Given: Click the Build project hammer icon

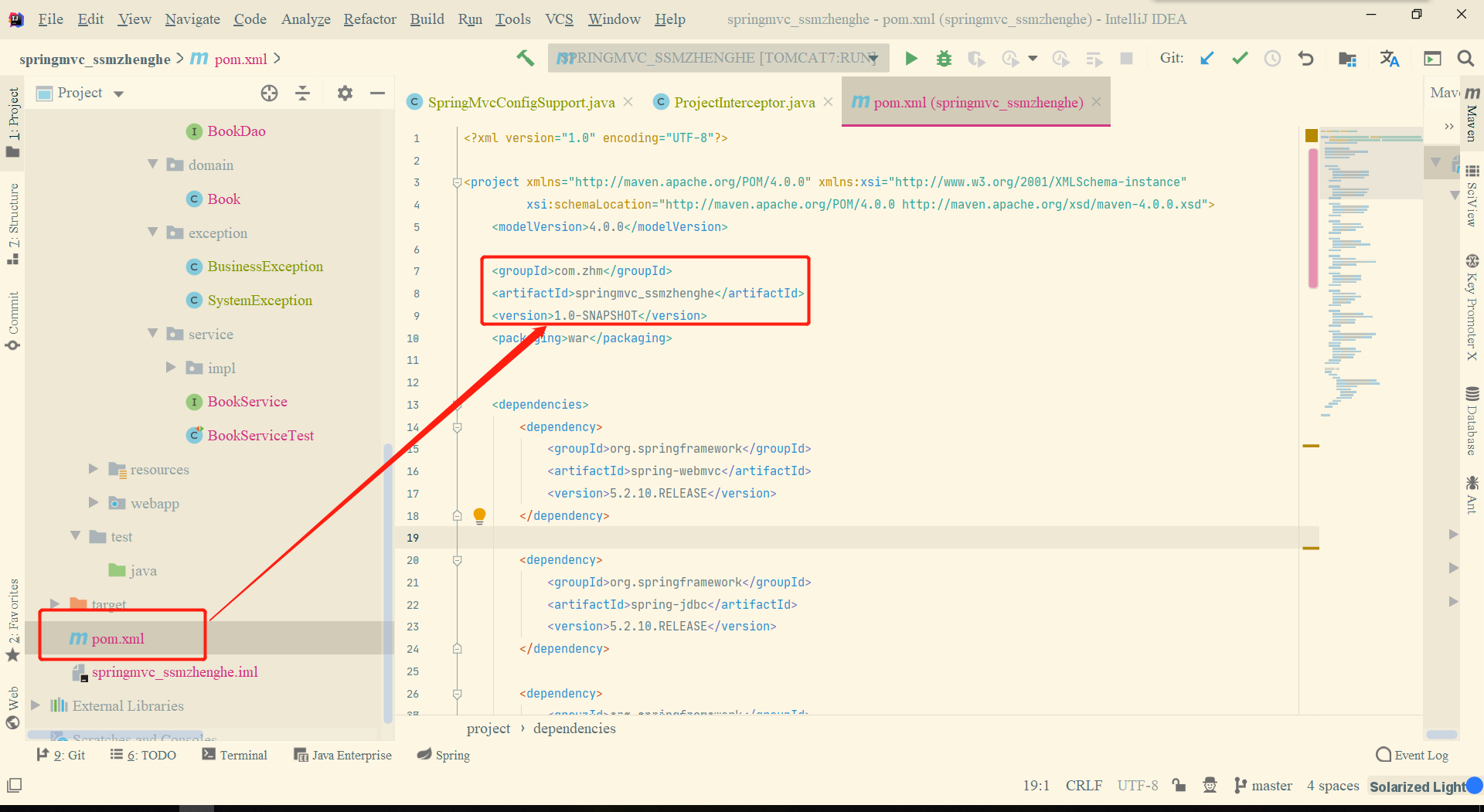Looking at the screenshot, I should 525,58.
